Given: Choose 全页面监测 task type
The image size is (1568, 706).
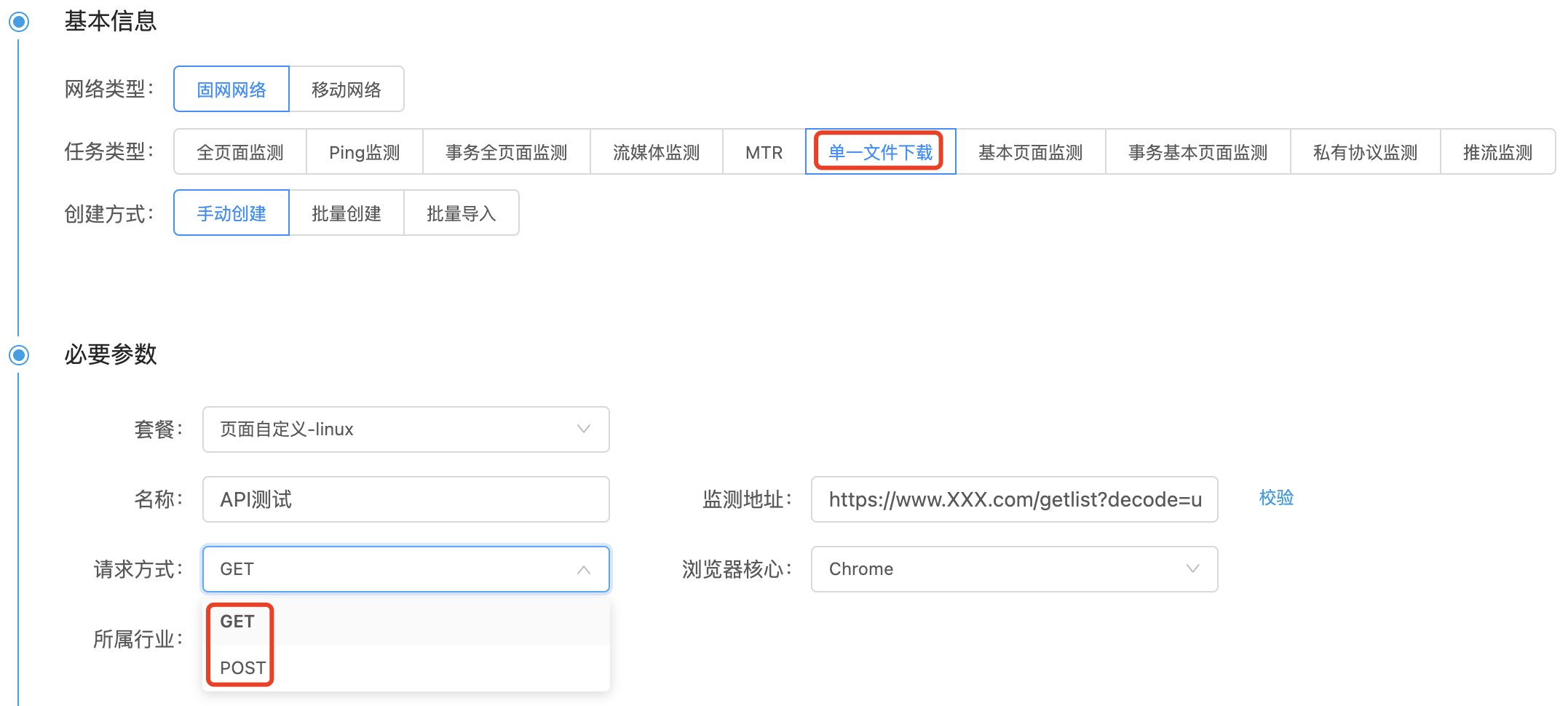Looking at the screenshot, I should (239, 152).
